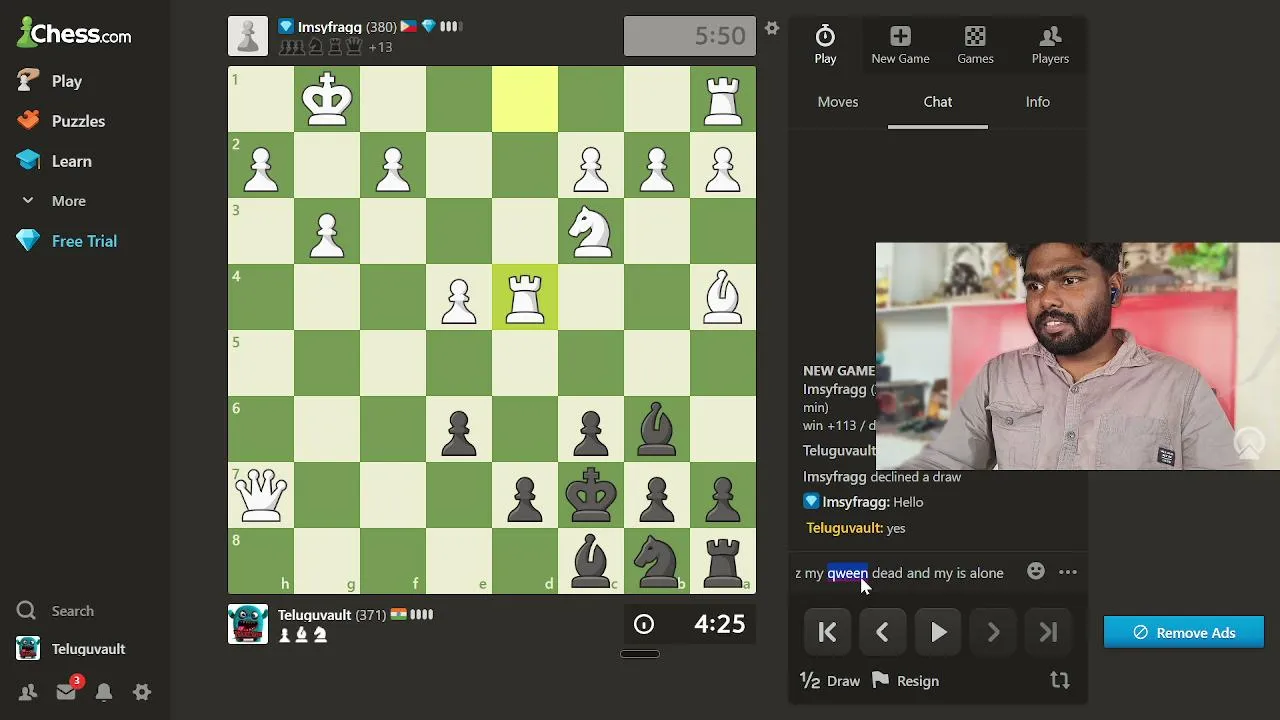Screen dimensions: 1280x720
Task: Select the white bishop on a4
Action: coord(723,297)
